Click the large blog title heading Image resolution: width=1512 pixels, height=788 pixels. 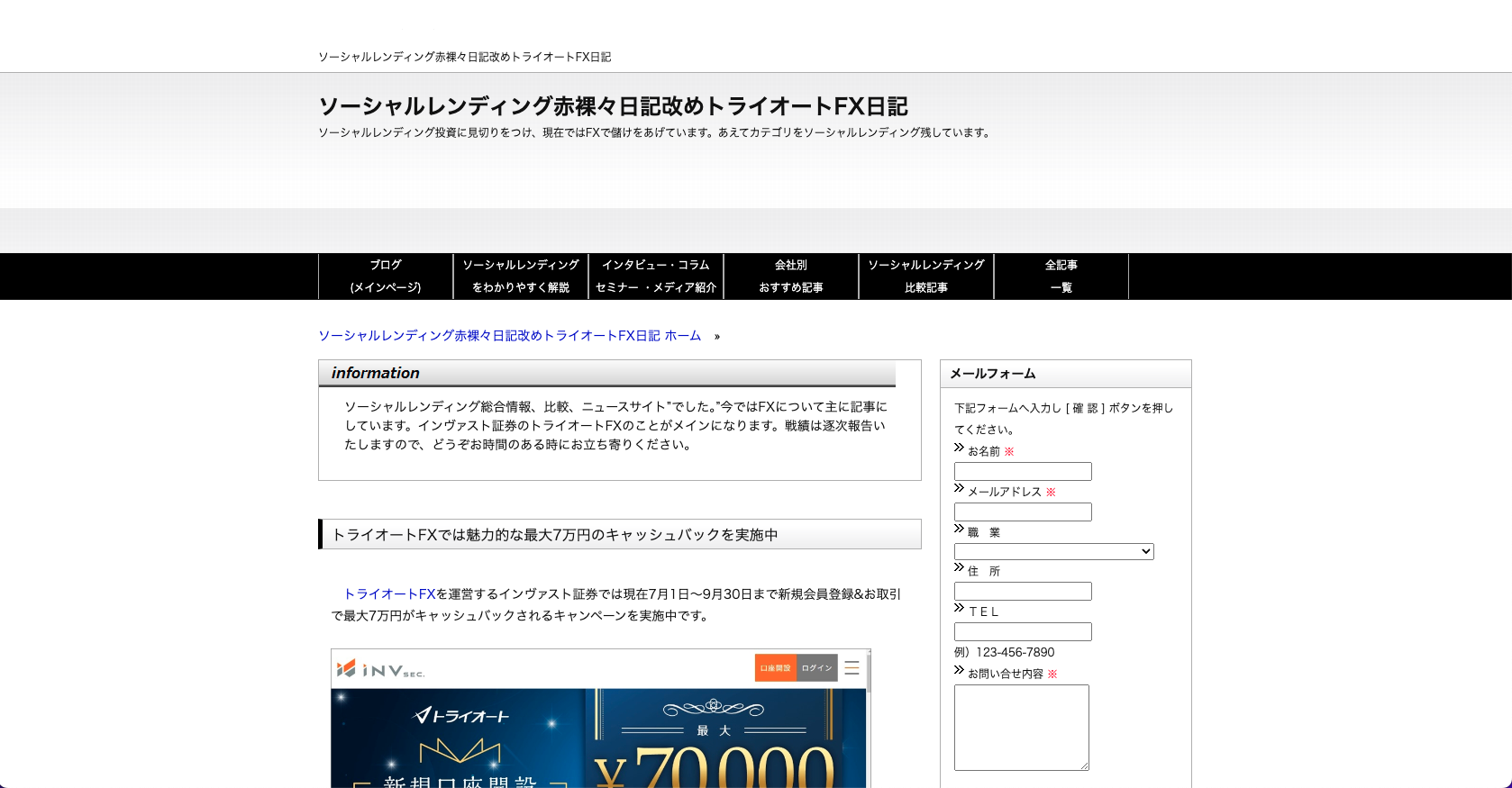(613, 106)
